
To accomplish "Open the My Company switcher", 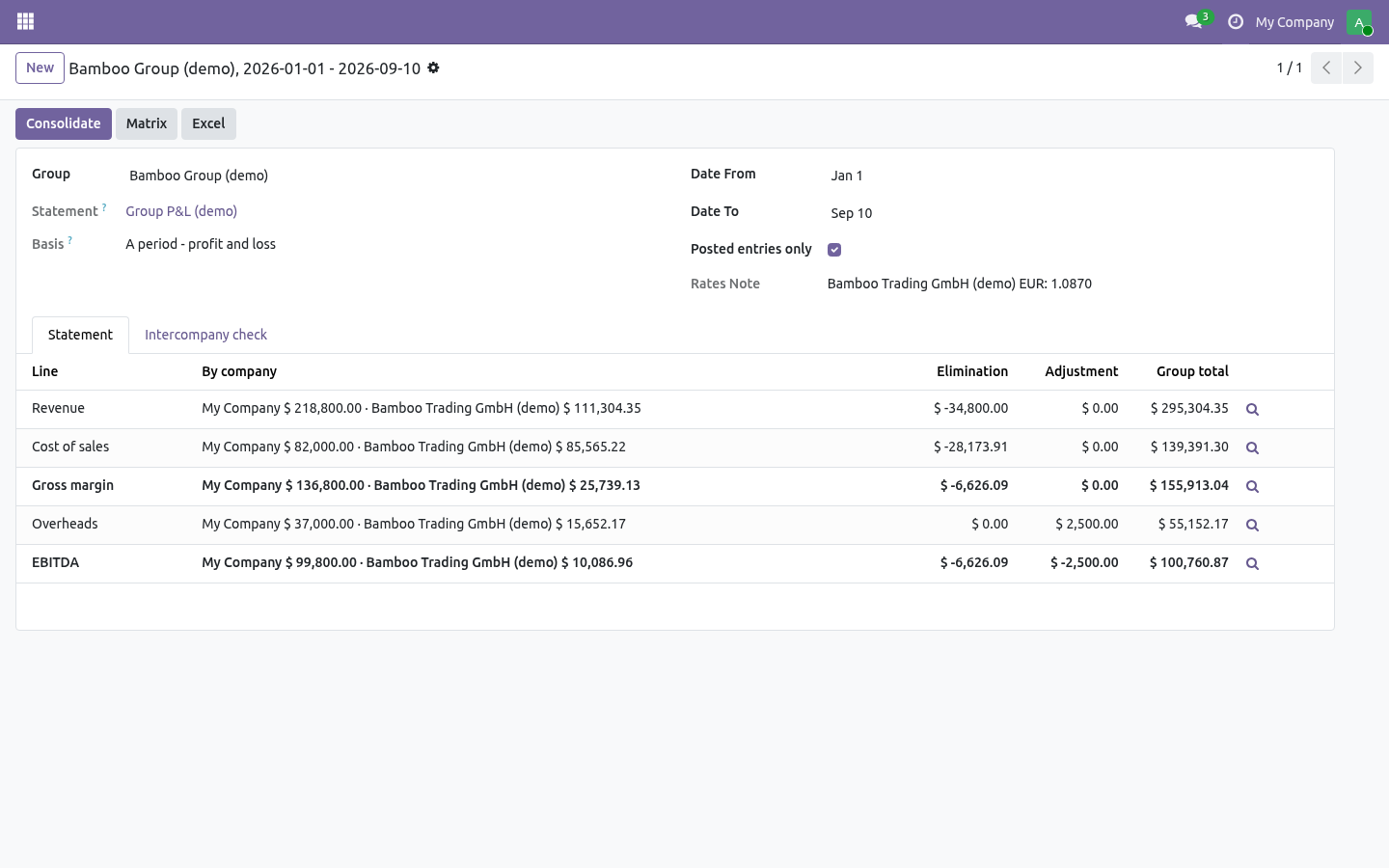I will 1294,21.
